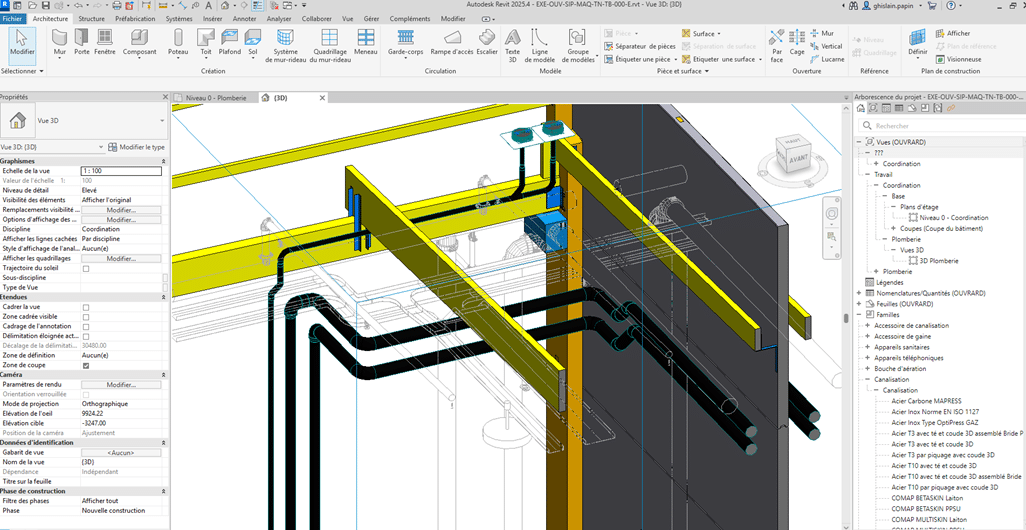Expand Nomenclatures/Quantités (OUVRARD) node
Screen dimensions: 1026x530
859,293
